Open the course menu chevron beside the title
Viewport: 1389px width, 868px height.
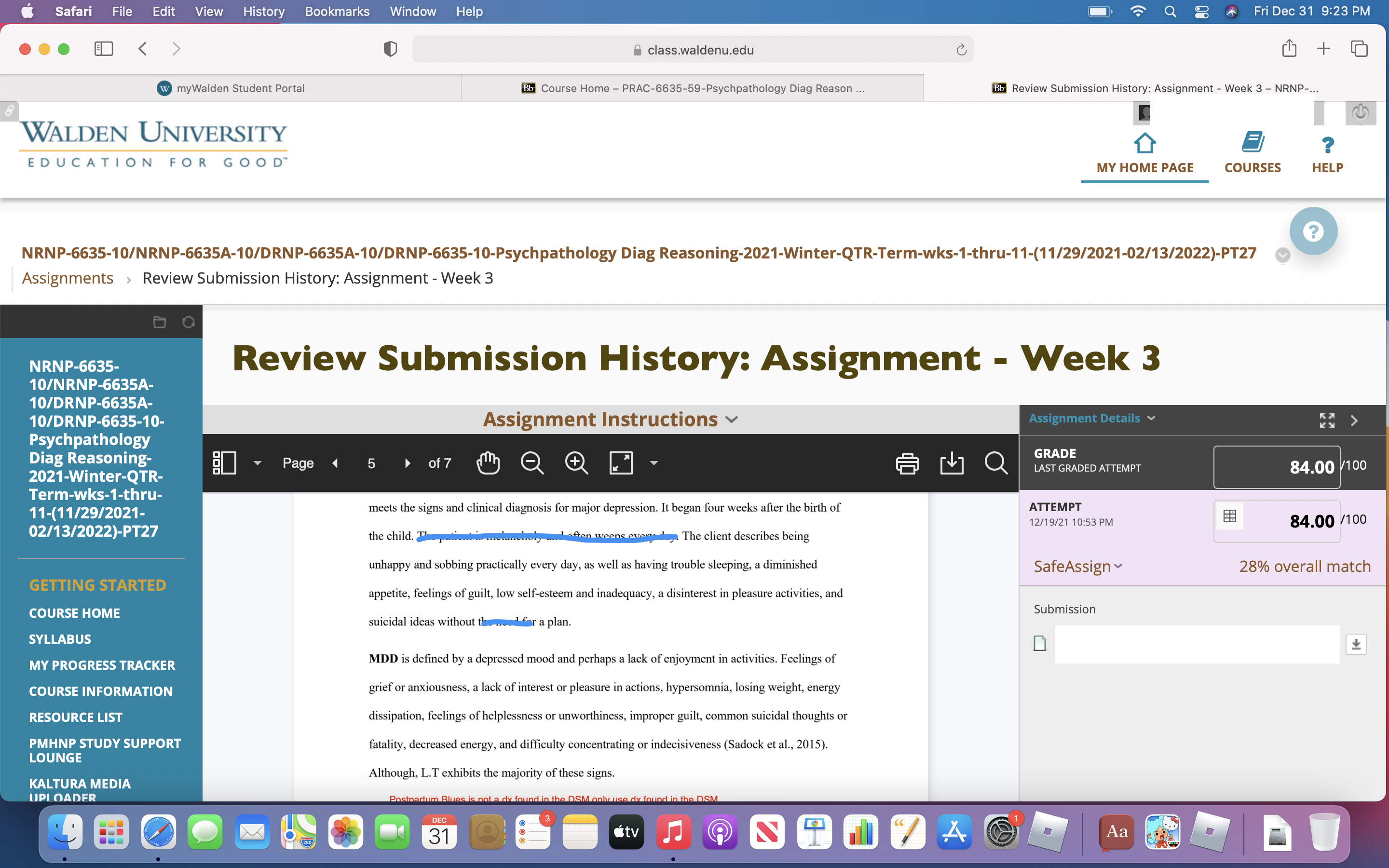coord(1282,255)
